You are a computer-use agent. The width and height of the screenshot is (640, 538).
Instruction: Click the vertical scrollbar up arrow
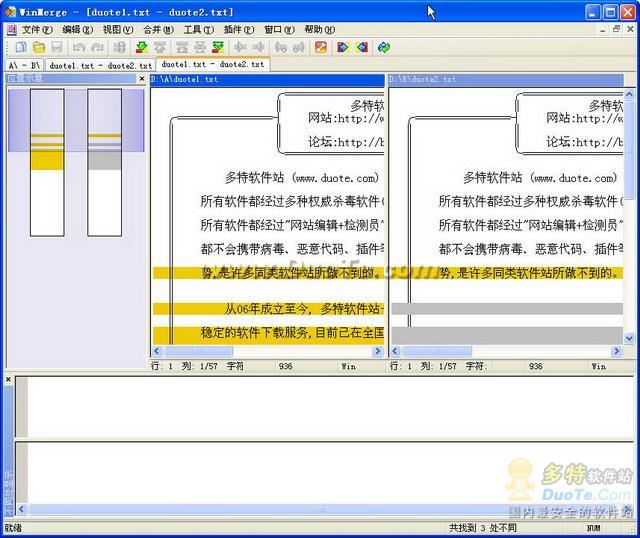pyautogui.click(x=629, y=94)
